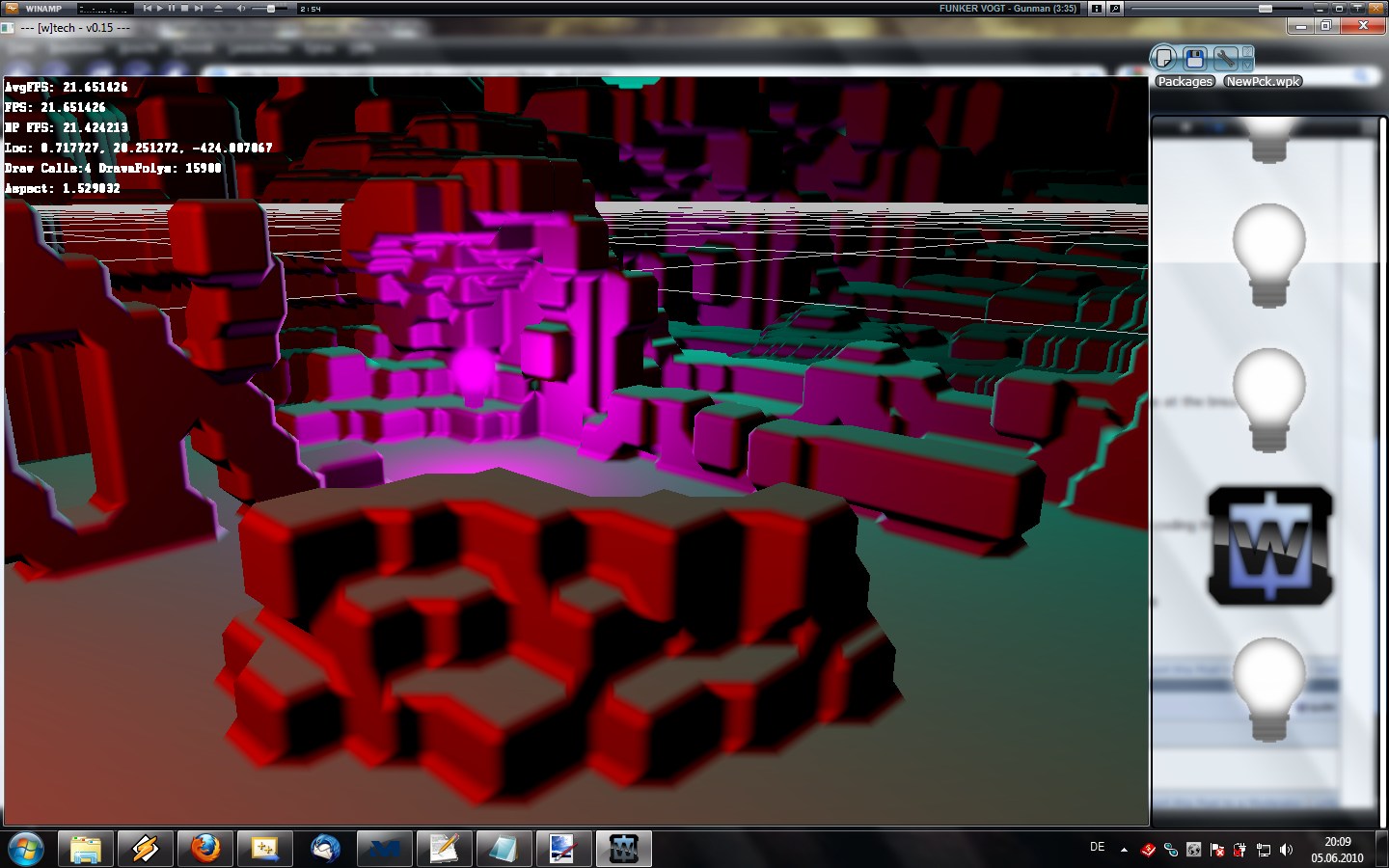The width and height of the screenshot is (1389, 868).
Task: Click the small help question-mark button
Action: pyautogui.click(x=1247, y=51)
